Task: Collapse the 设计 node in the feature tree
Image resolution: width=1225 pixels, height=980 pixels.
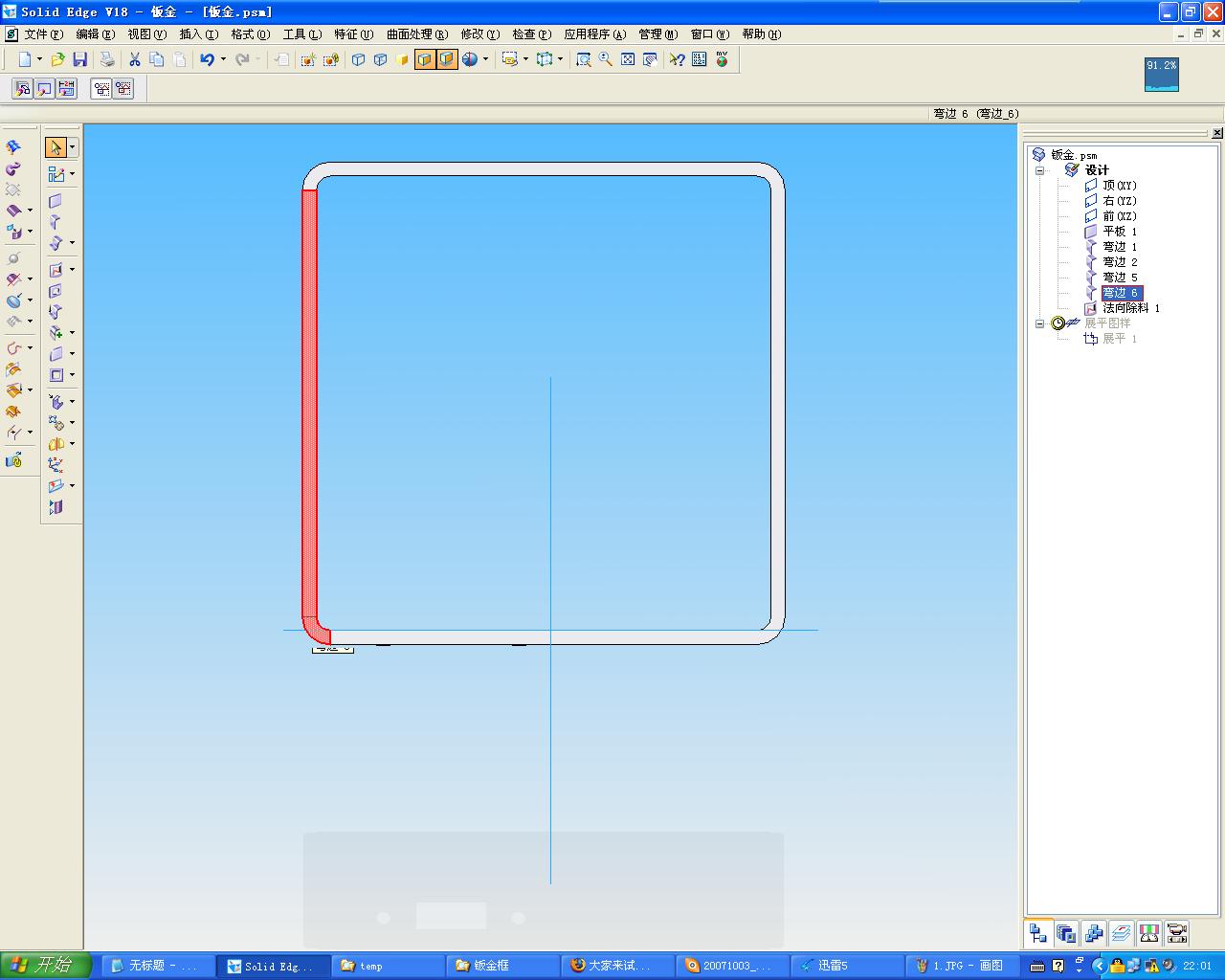Action: click(x=1040, y=170)
